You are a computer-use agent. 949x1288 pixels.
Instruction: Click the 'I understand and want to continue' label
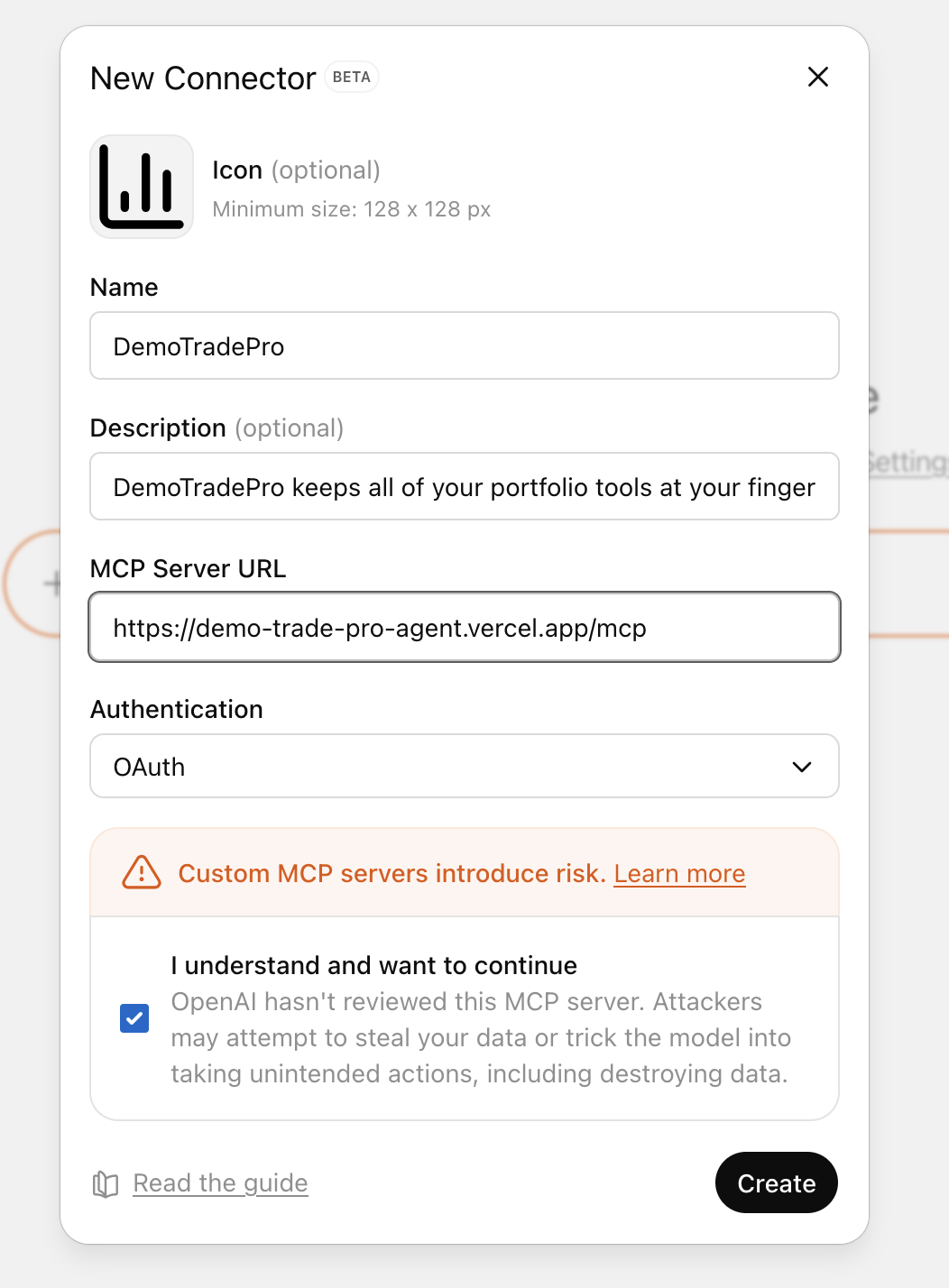pyautogui.click(x=373, y=965)
